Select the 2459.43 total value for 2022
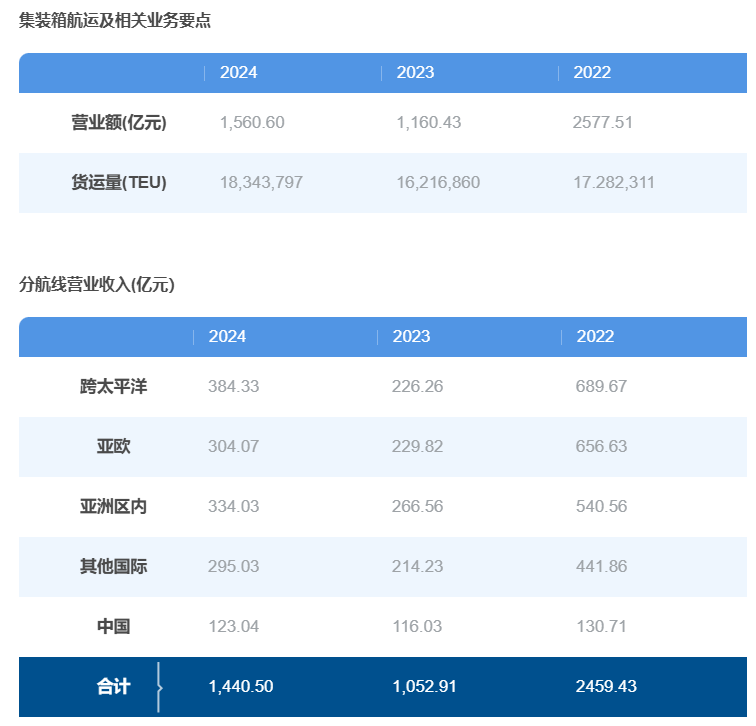This screenshot has width=756, height=726. (605, 687)
